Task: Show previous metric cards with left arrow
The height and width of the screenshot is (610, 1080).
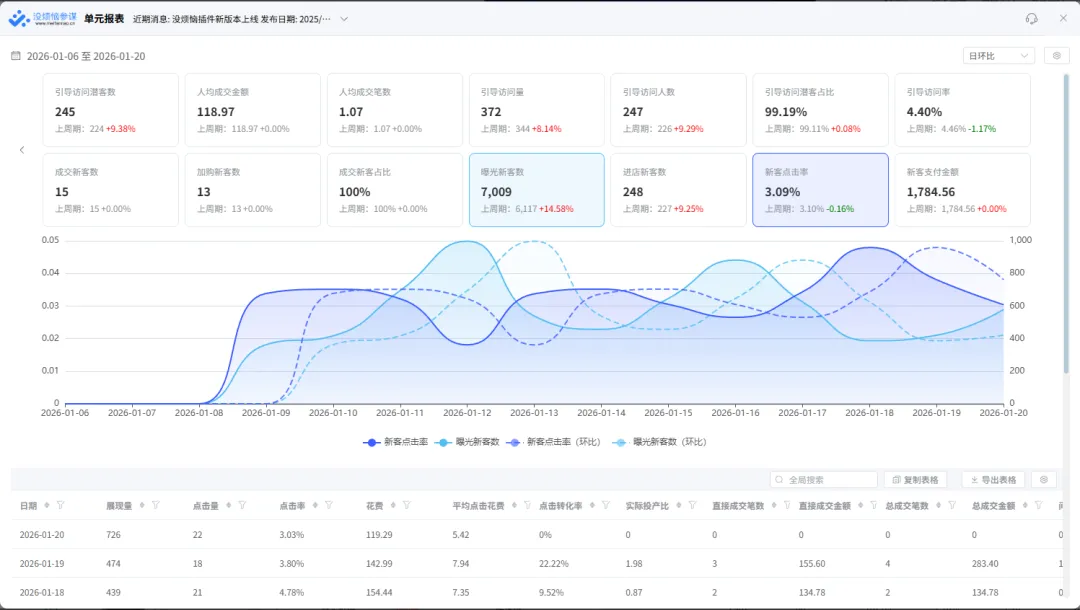Action: tap(22, 149)
